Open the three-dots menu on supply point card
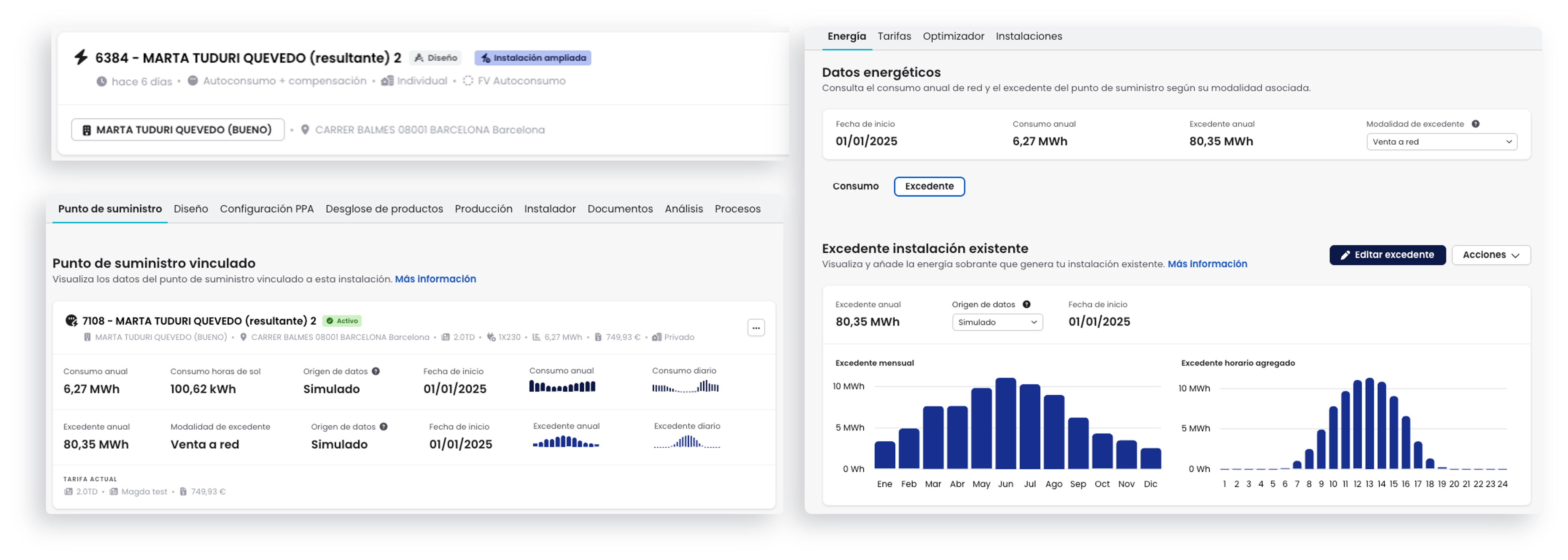1568x560 pixels. (756, 328)
